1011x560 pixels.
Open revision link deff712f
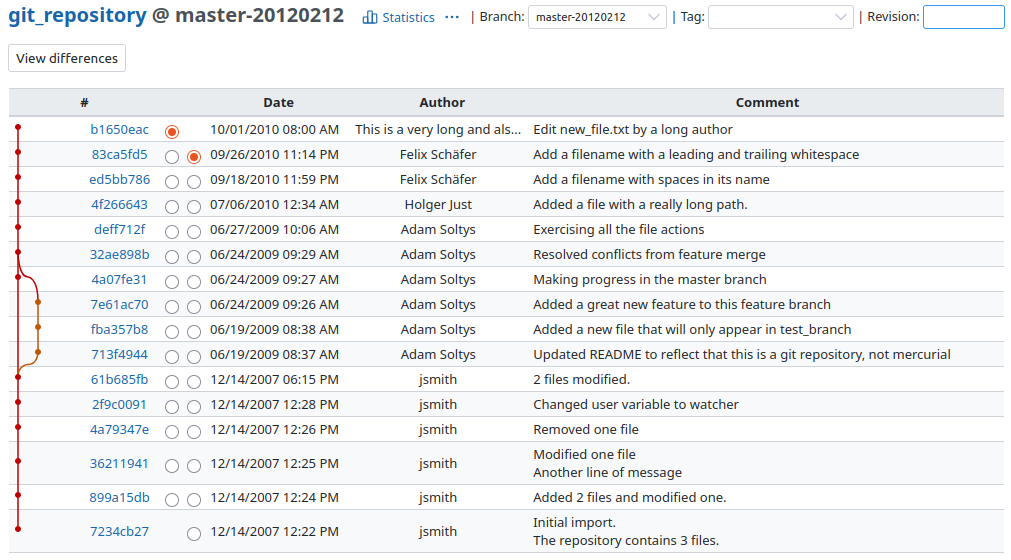click(x=119, y=230)
